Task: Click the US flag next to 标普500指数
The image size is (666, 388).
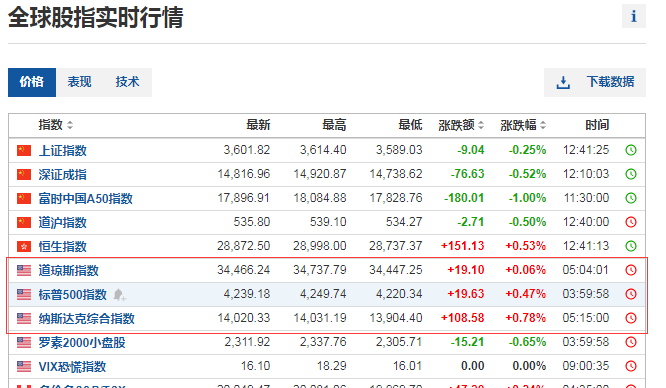Action: 24,294
